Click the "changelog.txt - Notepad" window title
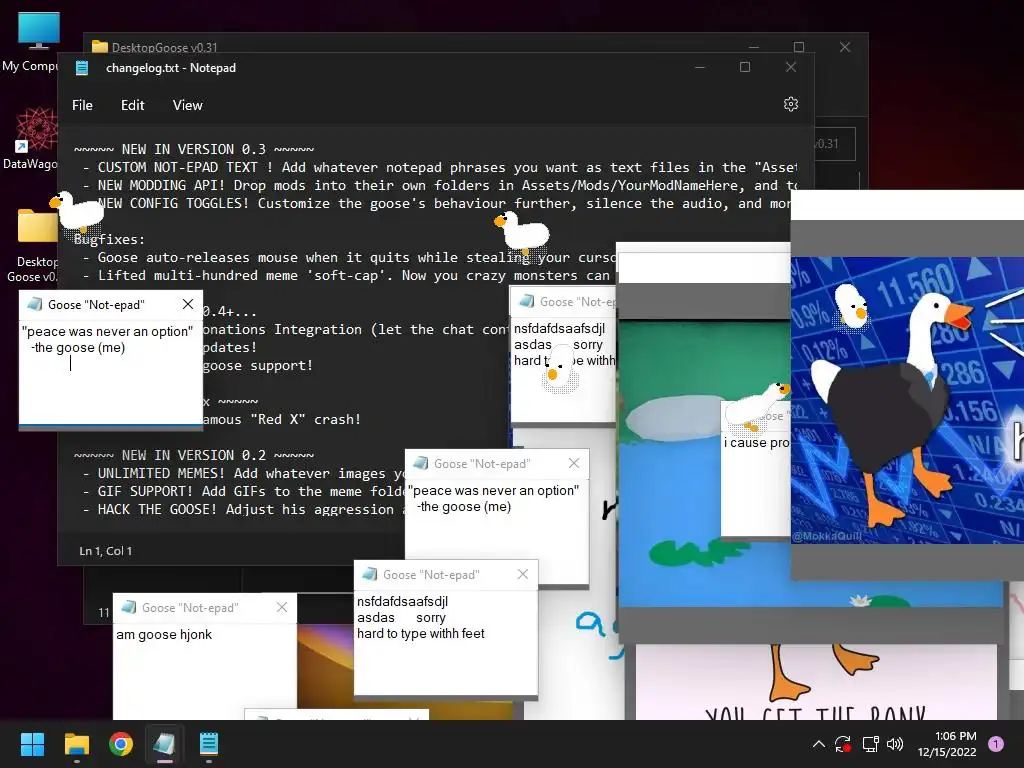The height and width of the screenshot is (768, 1024). tap(170, 68)
